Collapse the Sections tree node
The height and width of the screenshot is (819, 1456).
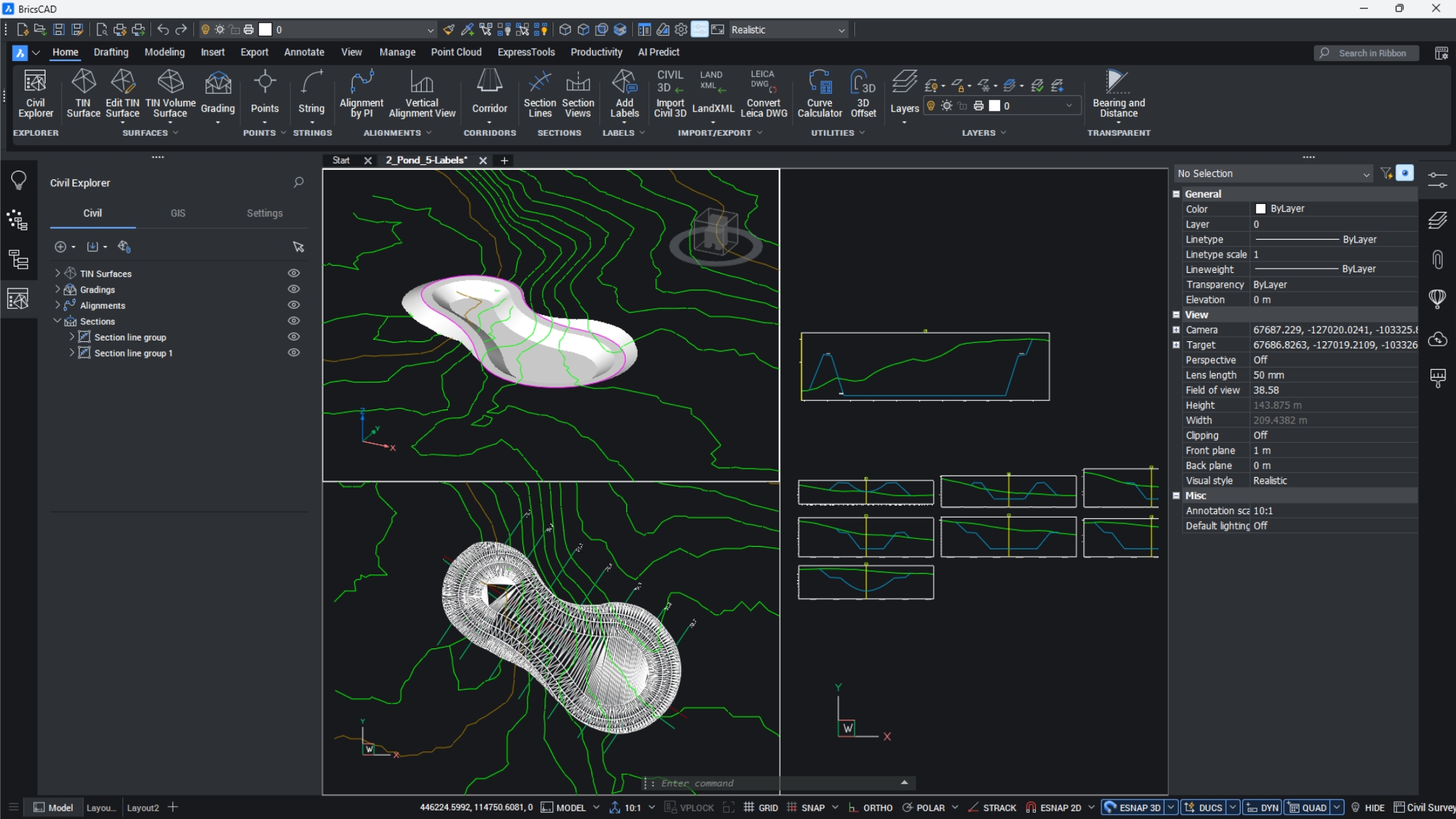57,321
